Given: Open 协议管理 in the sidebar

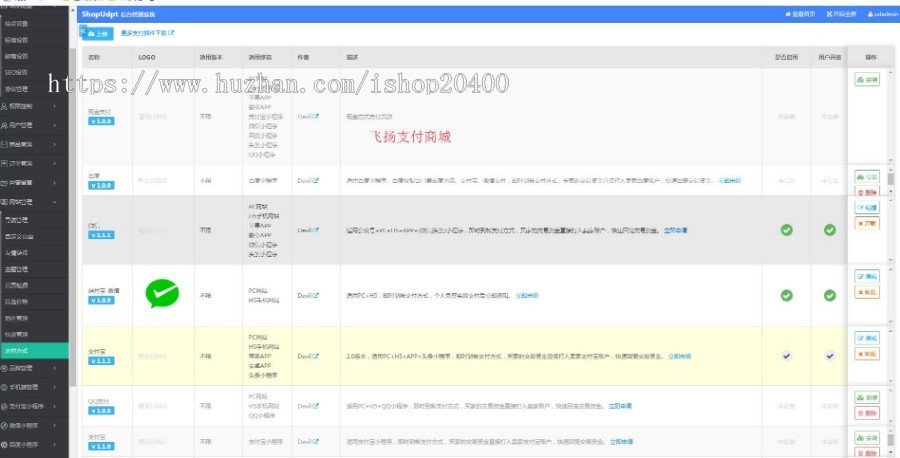Looking at the screenshot, I should pos(16,89).
